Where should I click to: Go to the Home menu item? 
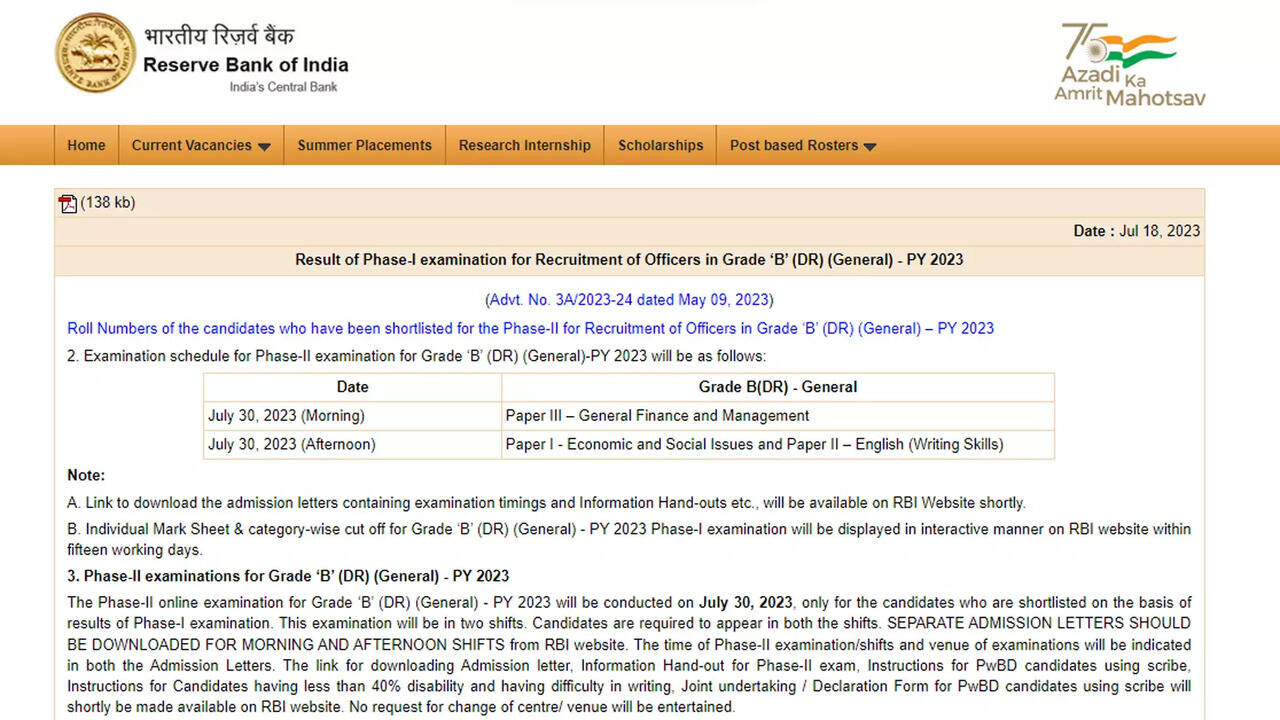pyautogui.click(x=86, y=145)
